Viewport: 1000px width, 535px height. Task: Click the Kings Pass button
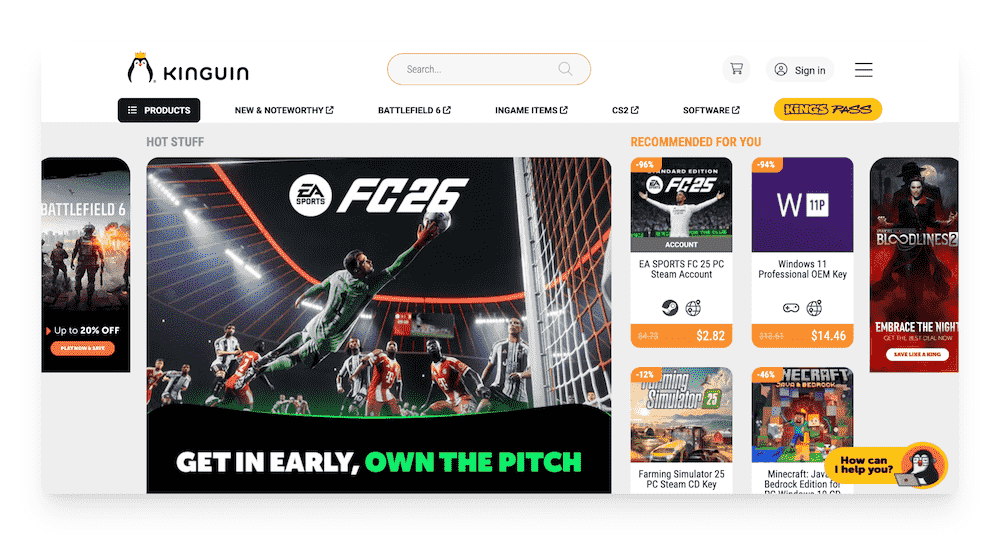click(828, 109)
